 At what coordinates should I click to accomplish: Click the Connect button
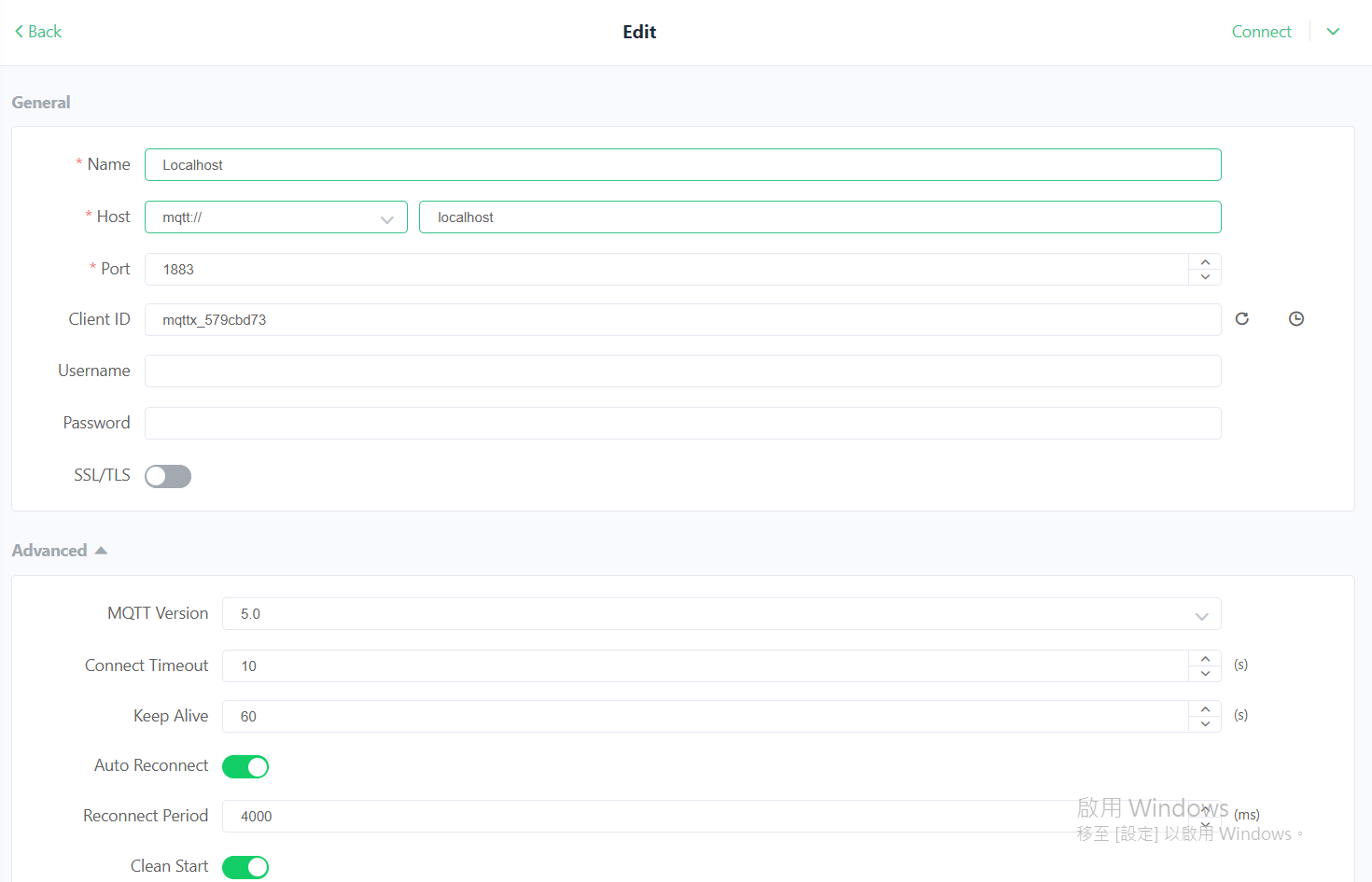[1261, 32]
